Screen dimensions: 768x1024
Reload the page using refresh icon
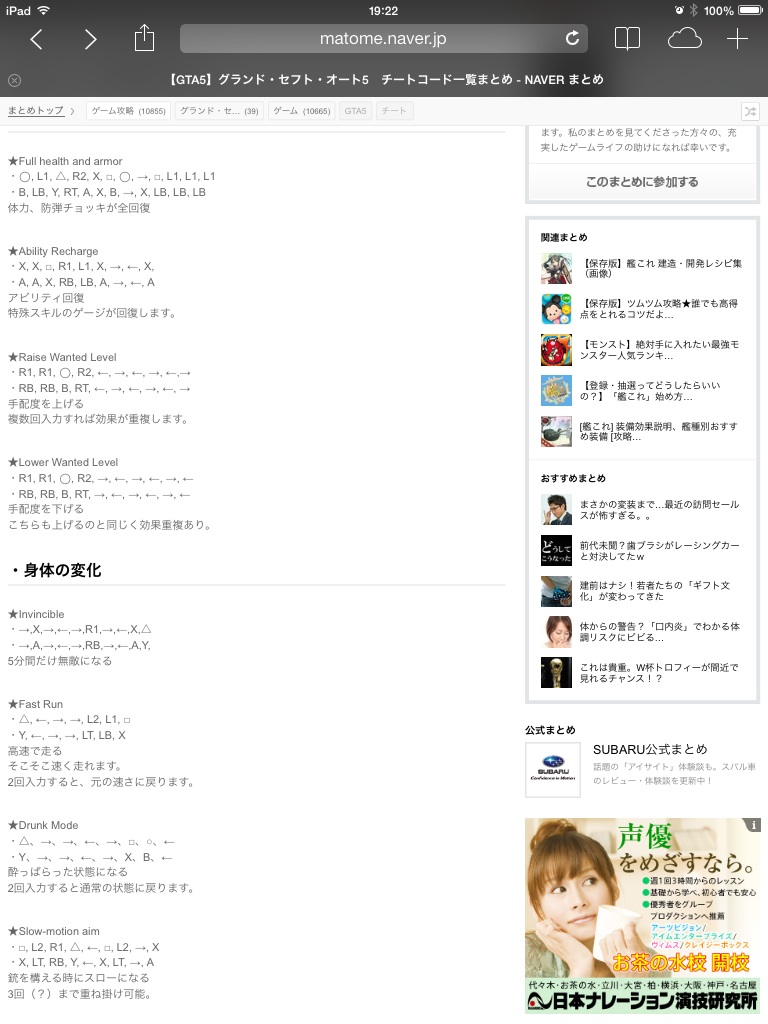pyautogui.click(x=572, y=39)
